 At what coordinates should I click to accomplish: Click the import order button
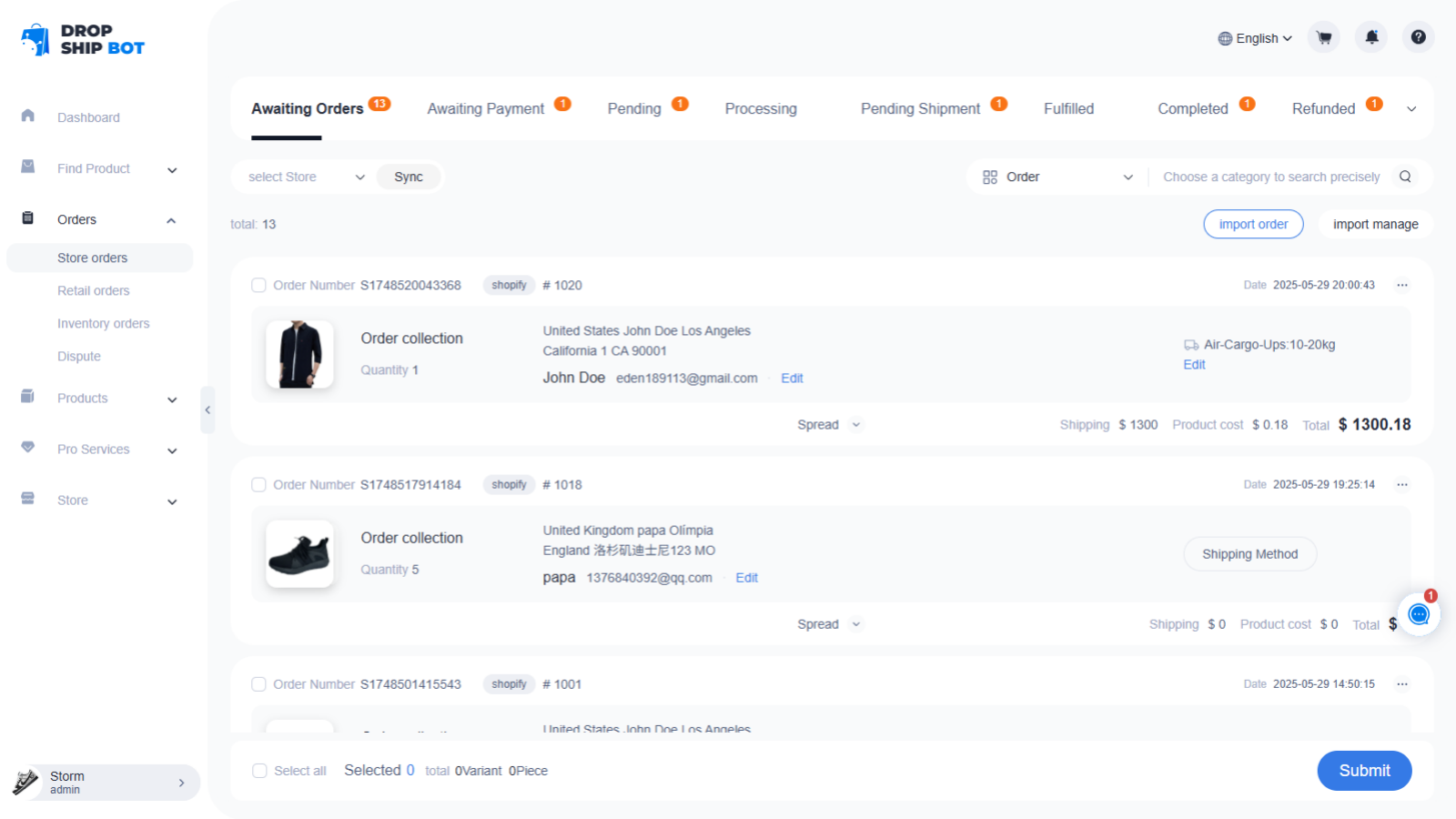click(x=1253, y=224)
